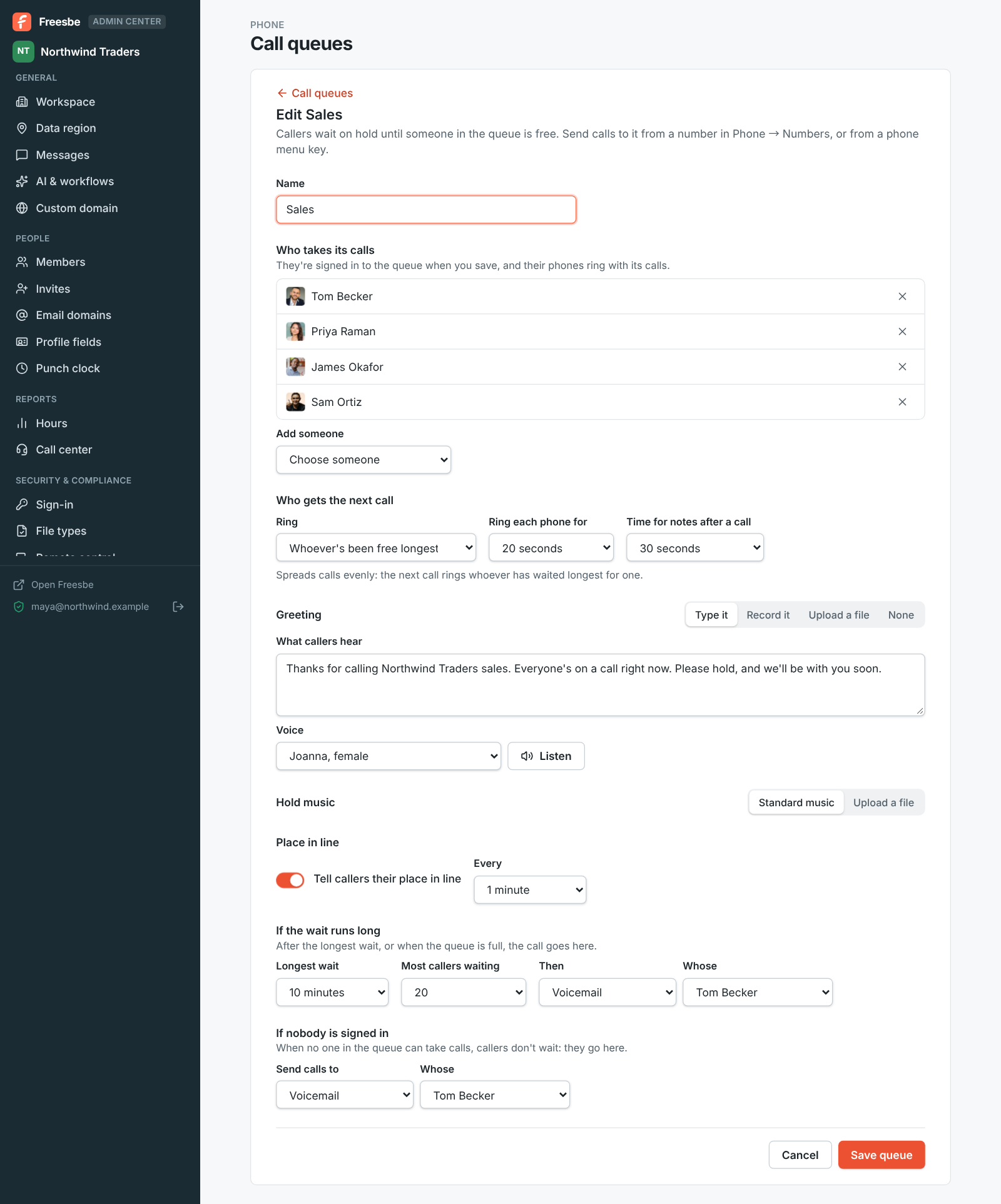Viewport: 1001px width, 1204px height.
Task: Choose Upload a file for hold music
Action: [883, 802]
